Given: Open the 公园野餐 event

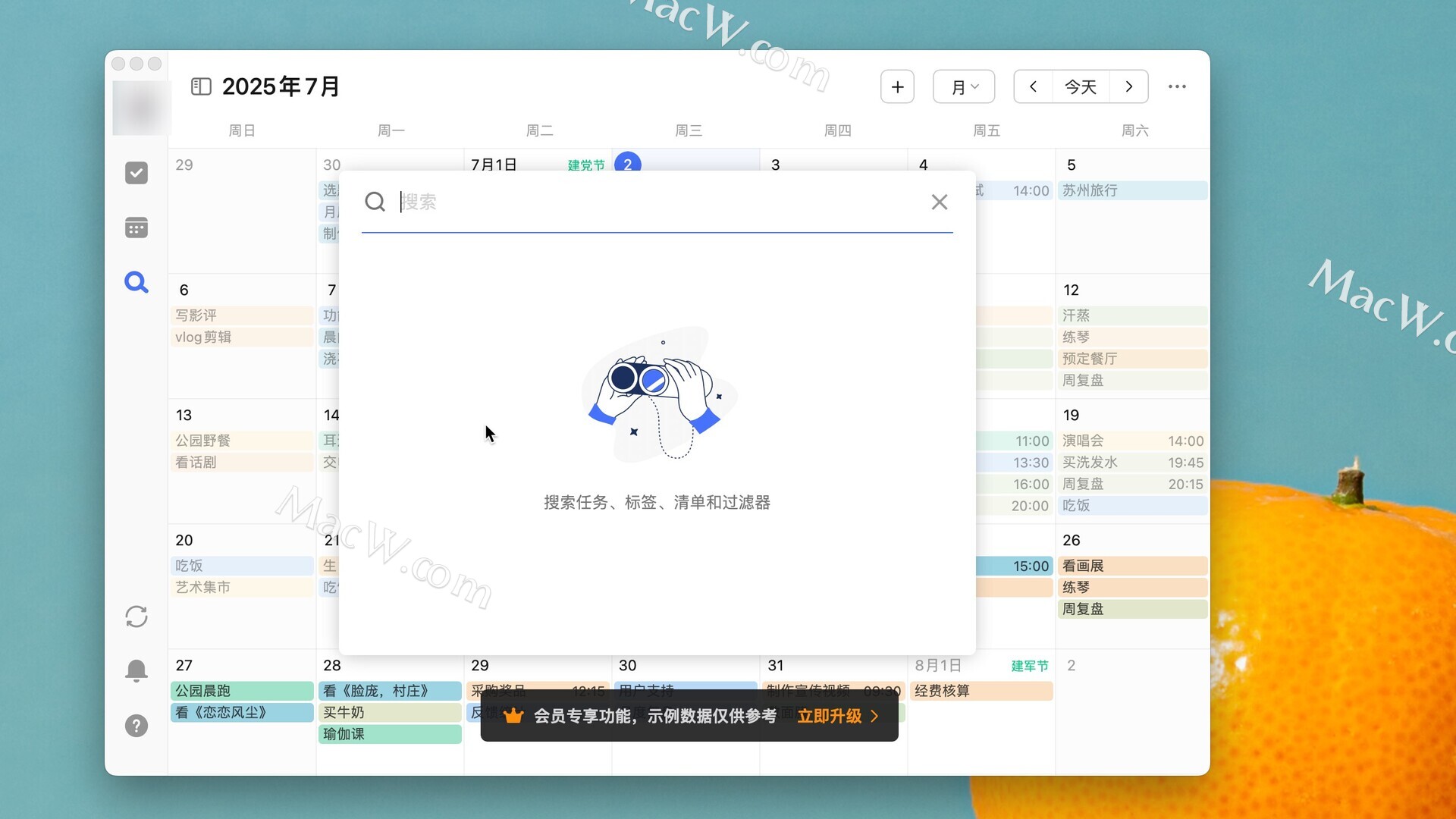Looking at the screenshot, I should coord(243,441).
